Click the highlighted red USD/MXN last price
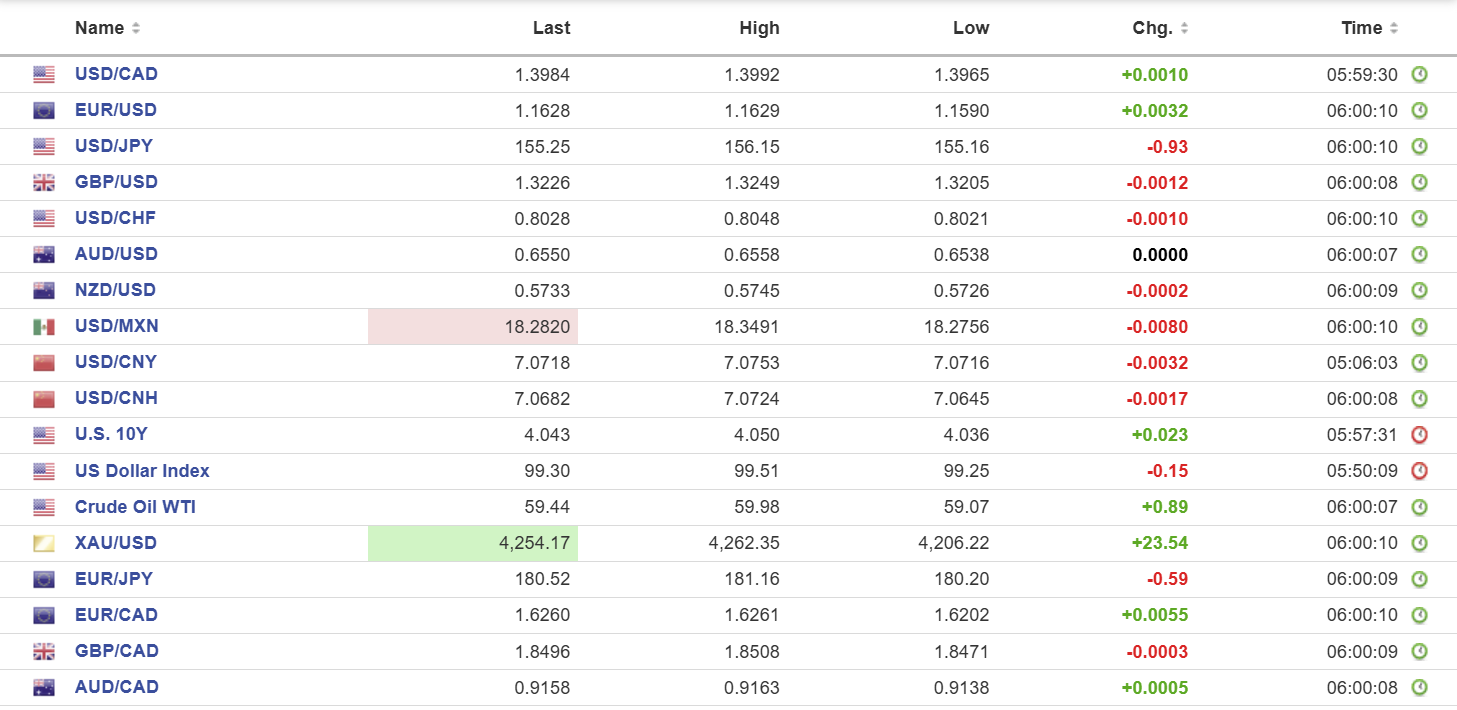 pyautogui.click(x=540, y=327)
